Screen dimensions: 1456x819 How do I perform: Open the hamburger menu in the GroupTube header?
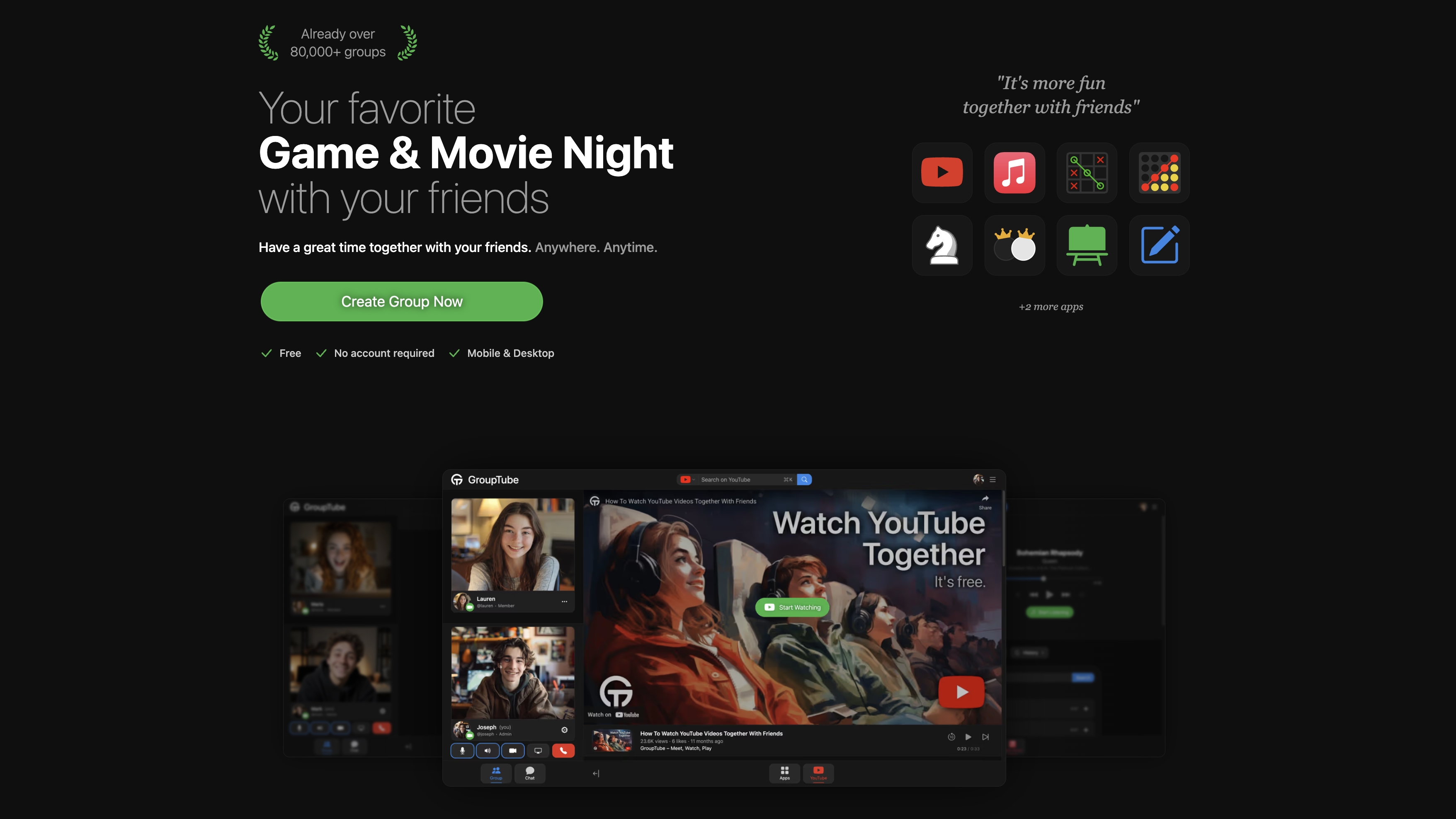coord(993,479)
